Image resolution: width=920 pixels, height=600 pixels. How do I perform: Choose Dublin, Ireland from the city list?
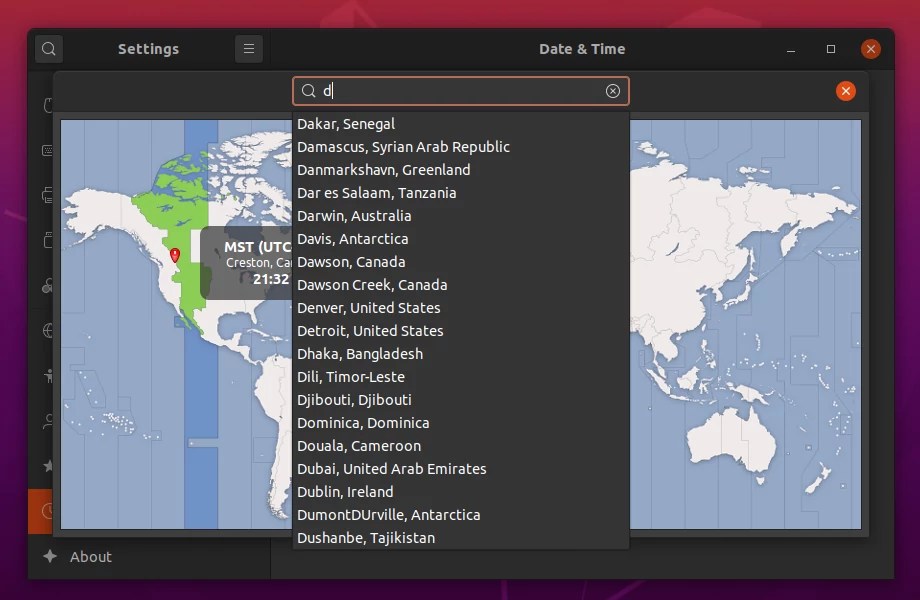tap(345, 491)
